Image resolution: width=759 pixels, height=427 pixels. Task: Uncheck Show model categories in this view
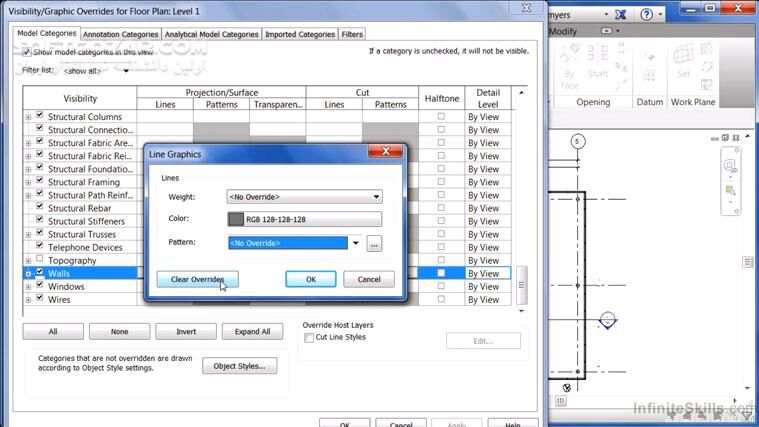(x=28, y=52)
